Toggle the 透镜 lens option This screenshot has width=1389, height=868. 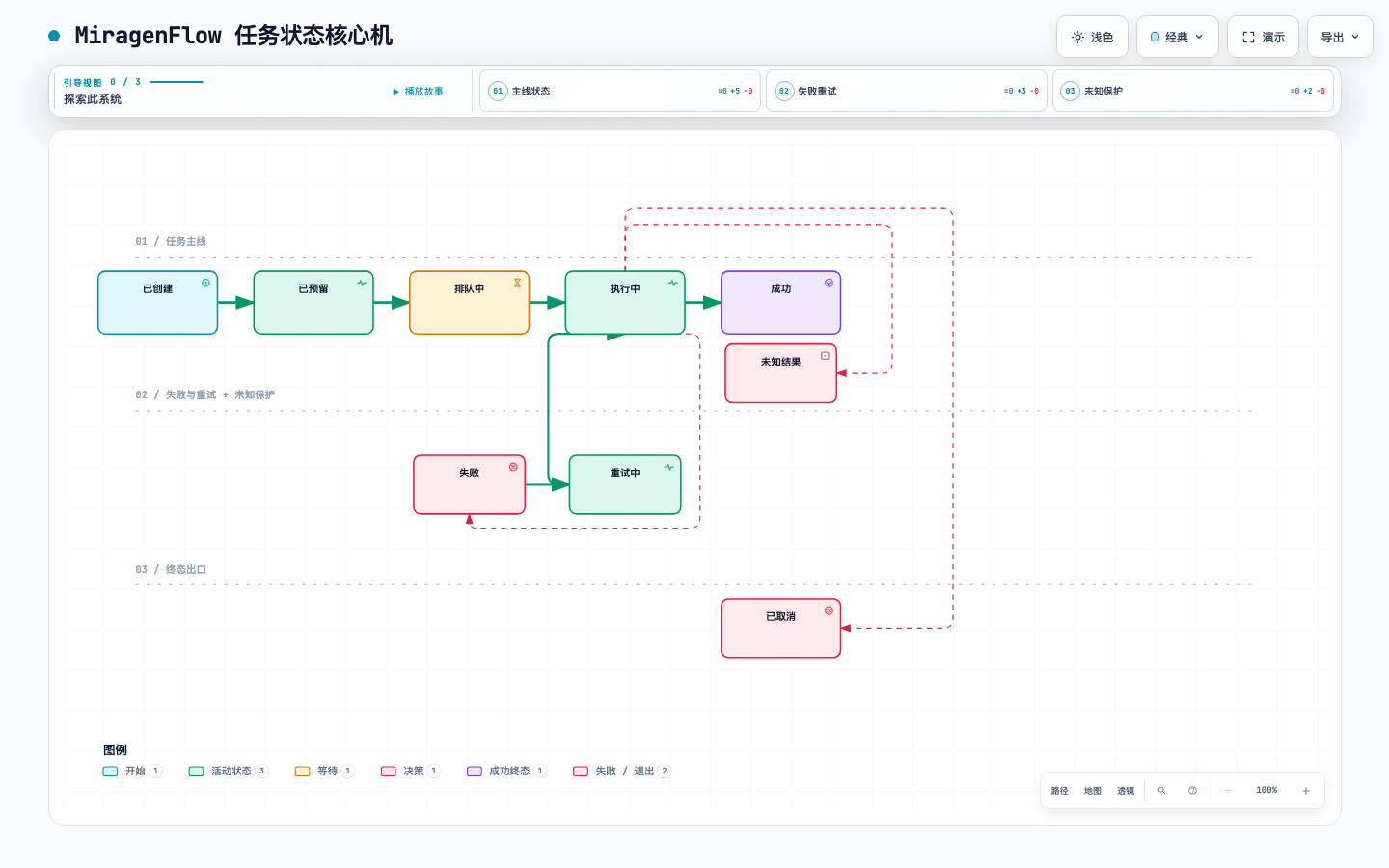1126,791
